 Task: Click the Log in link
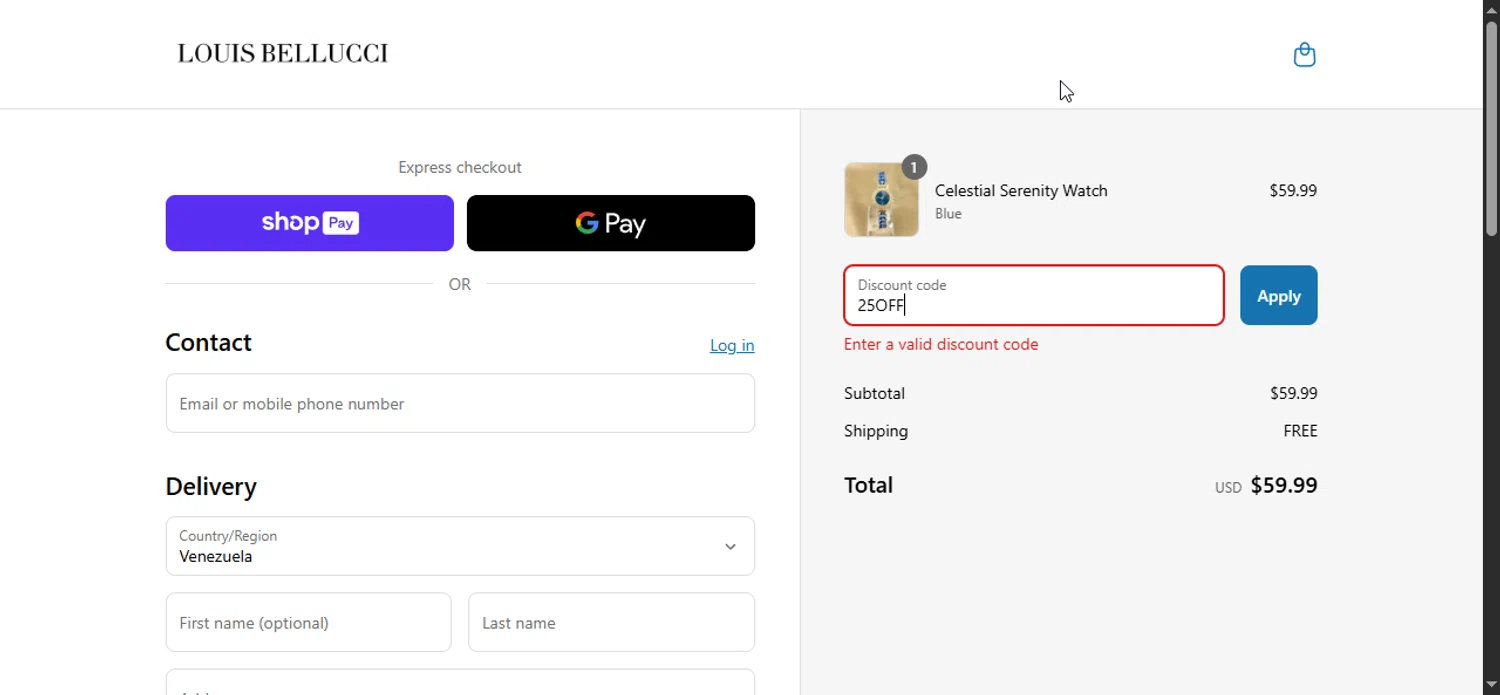click(x=732, y=345)
